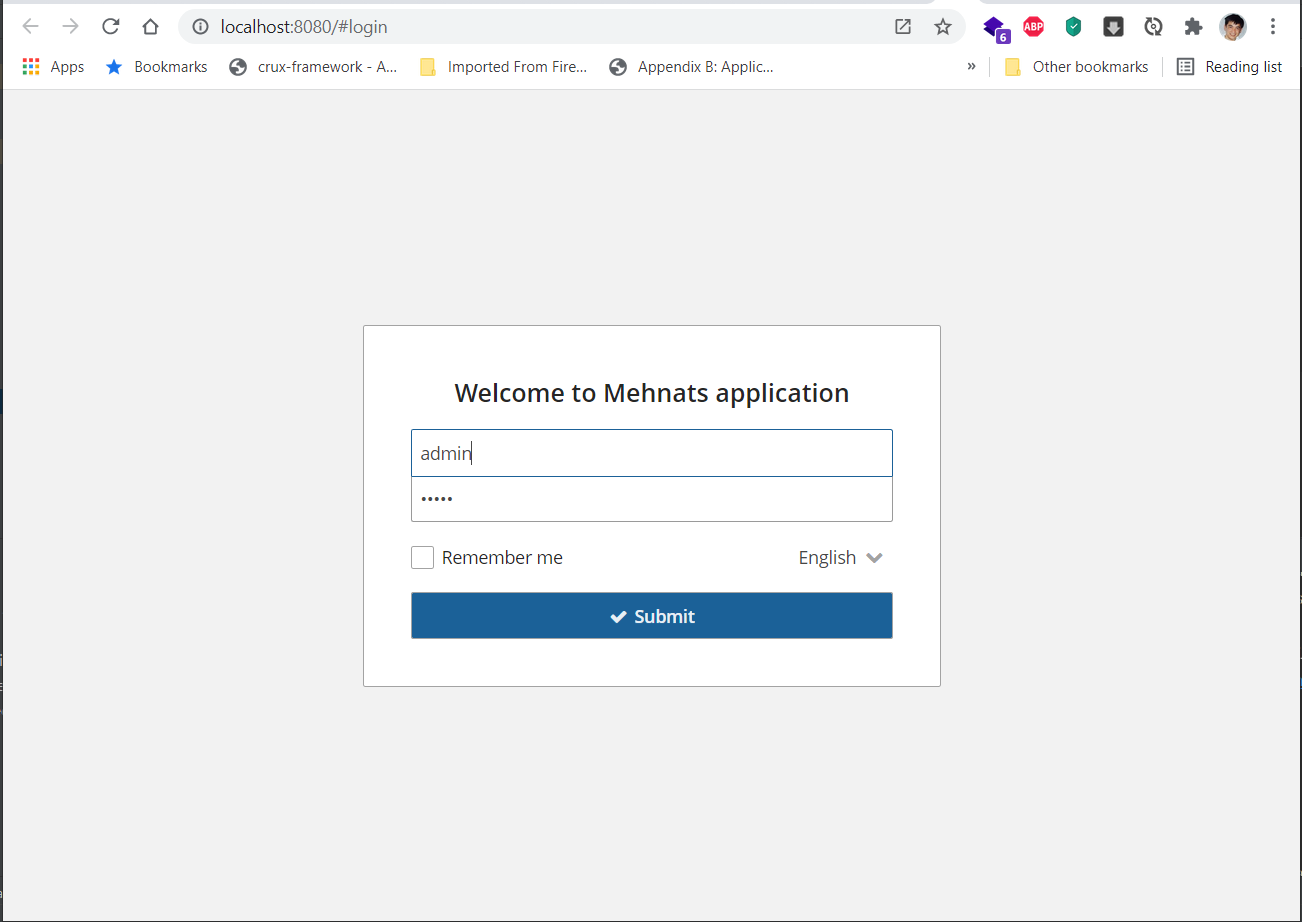The width and height of the screenshot is (1302, 922).
Task: Open the circular sync extension icon
Action: tap(1154, 27)
